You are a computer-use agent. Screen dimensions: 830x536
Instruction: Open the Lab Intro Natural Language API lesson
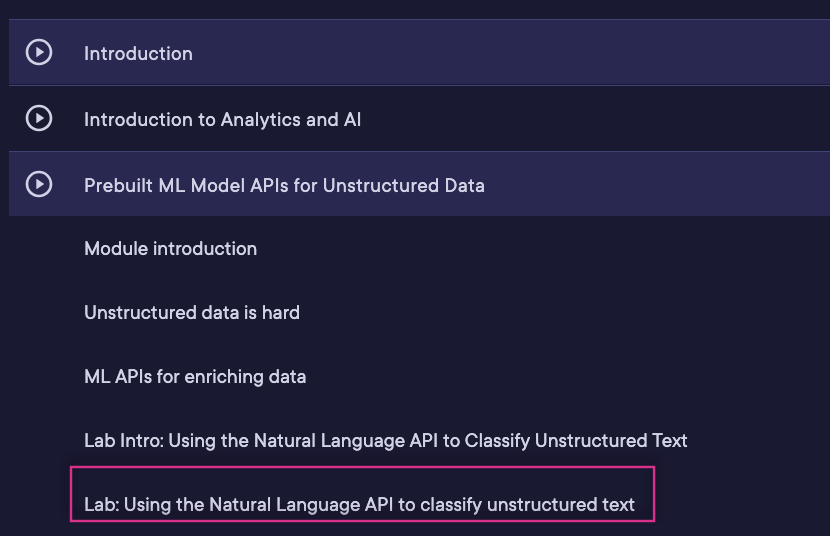click(386, 441)
